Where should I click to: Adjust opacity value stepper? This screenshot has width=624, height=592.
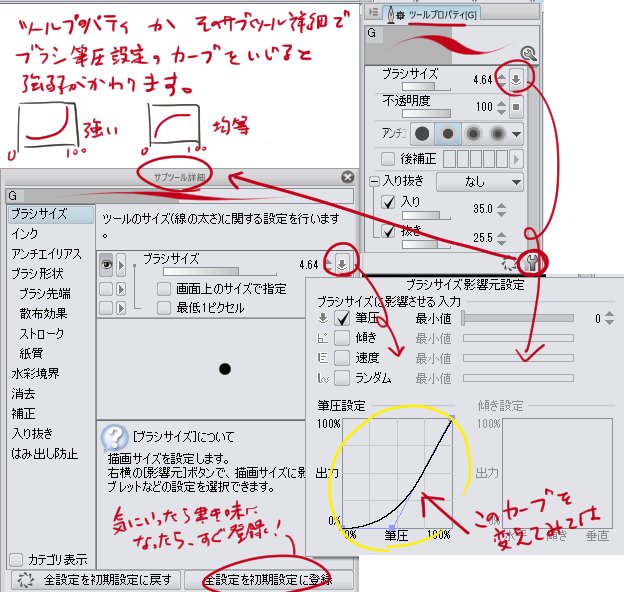(x=502, y=107)
